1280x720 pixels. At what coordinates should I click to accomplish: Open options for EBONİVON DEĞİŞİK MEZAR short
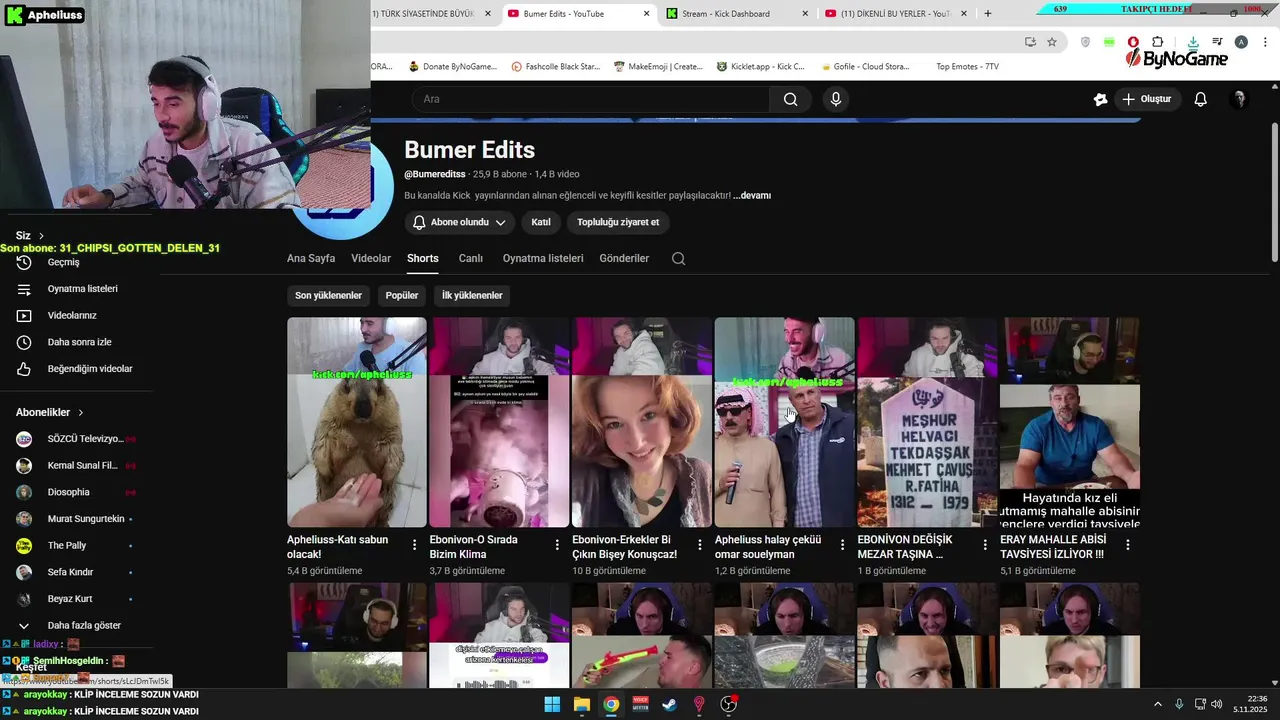coord(985,545)
